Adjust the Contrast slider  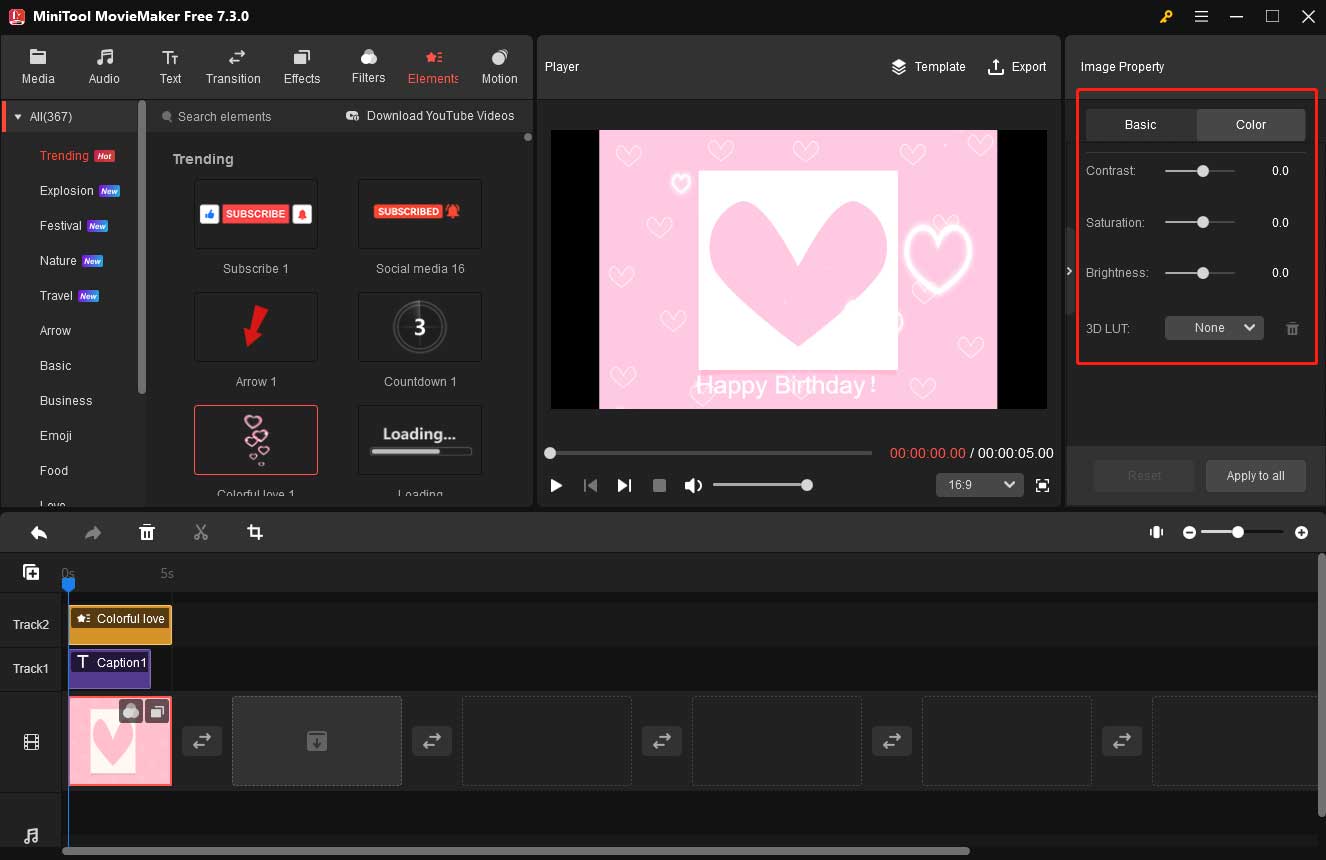tap(1200, 171)
